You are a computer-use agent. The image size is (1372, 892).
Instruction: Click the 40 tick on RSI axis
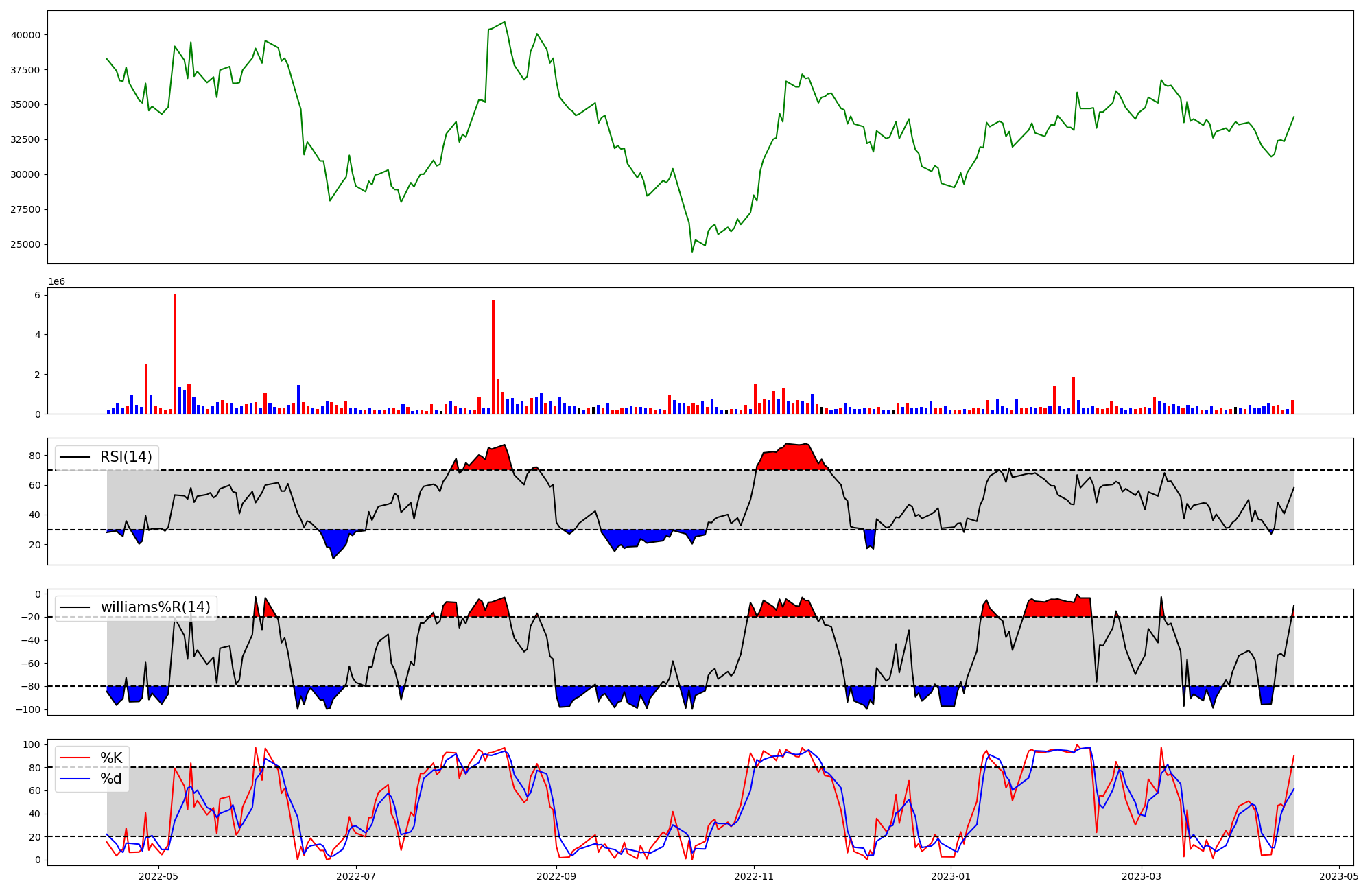34,515
